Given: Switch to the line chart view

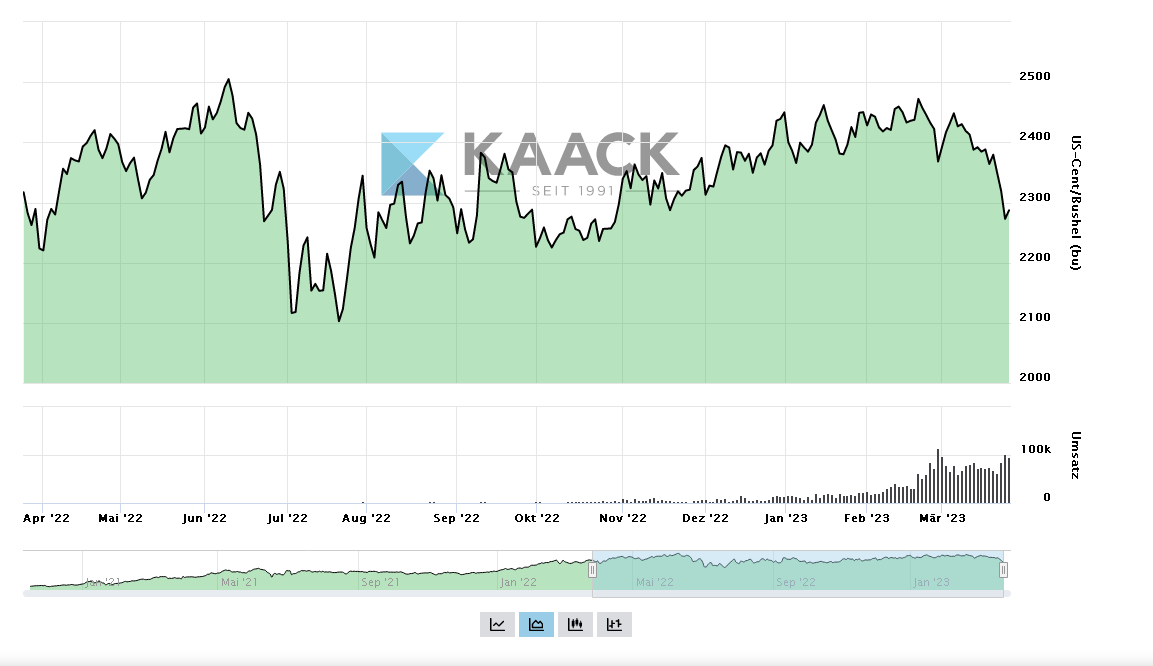Looking at the screenshot, I should [x=497, y=625].
